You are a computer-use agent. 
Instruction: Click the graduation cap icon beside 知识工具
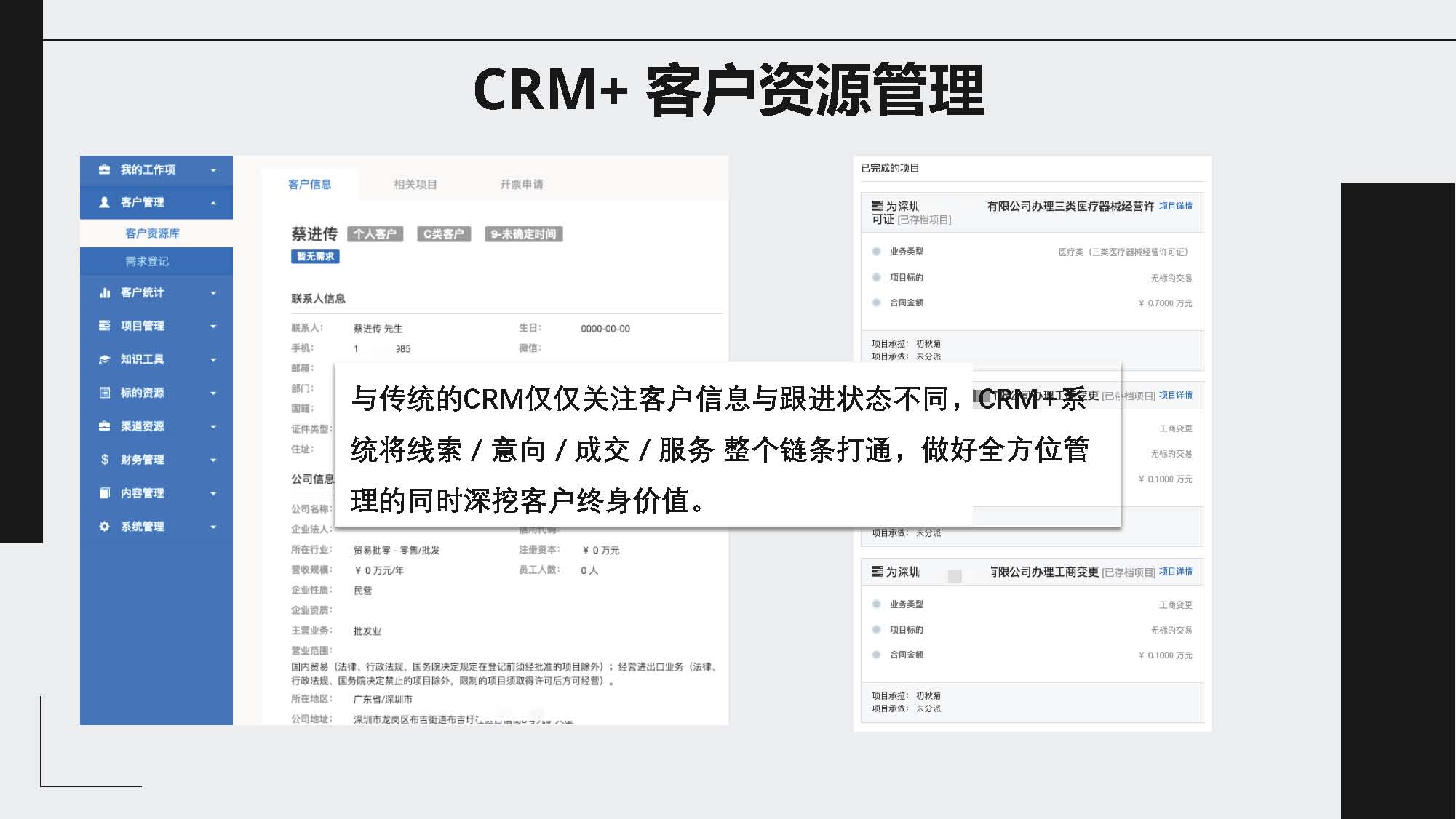104,359
